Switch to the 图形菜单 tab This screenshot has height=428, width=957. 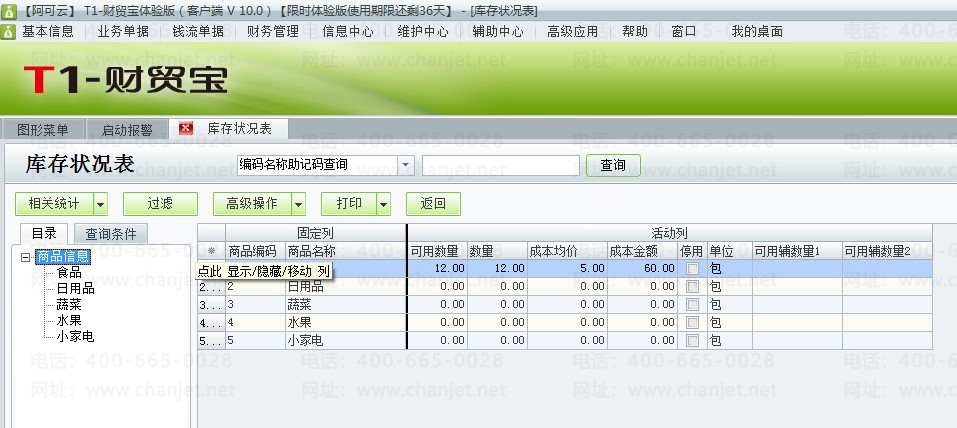[43, 130]
